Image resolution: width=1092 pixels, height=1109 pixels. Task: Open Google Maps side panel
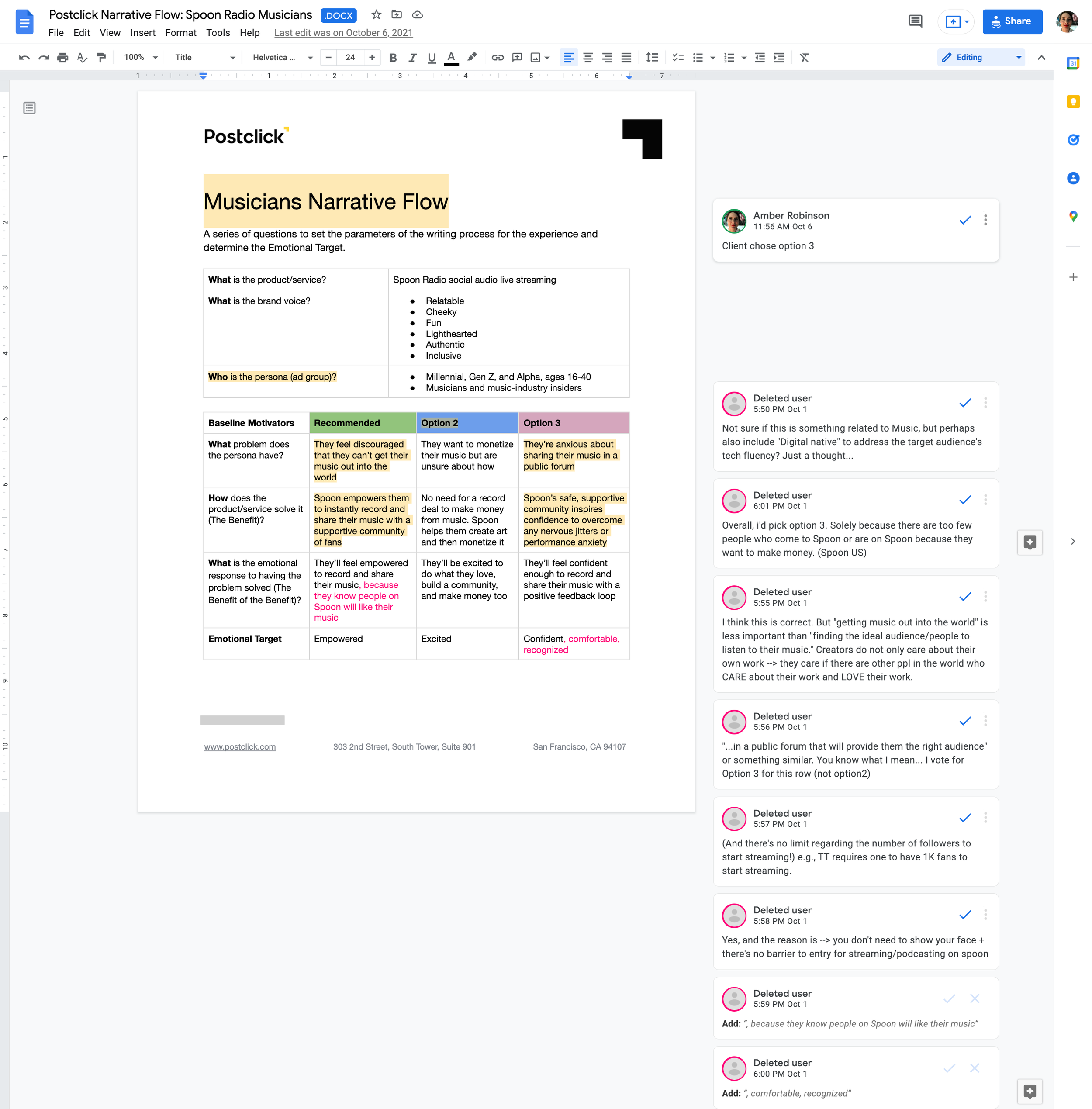coord(1073,217)
